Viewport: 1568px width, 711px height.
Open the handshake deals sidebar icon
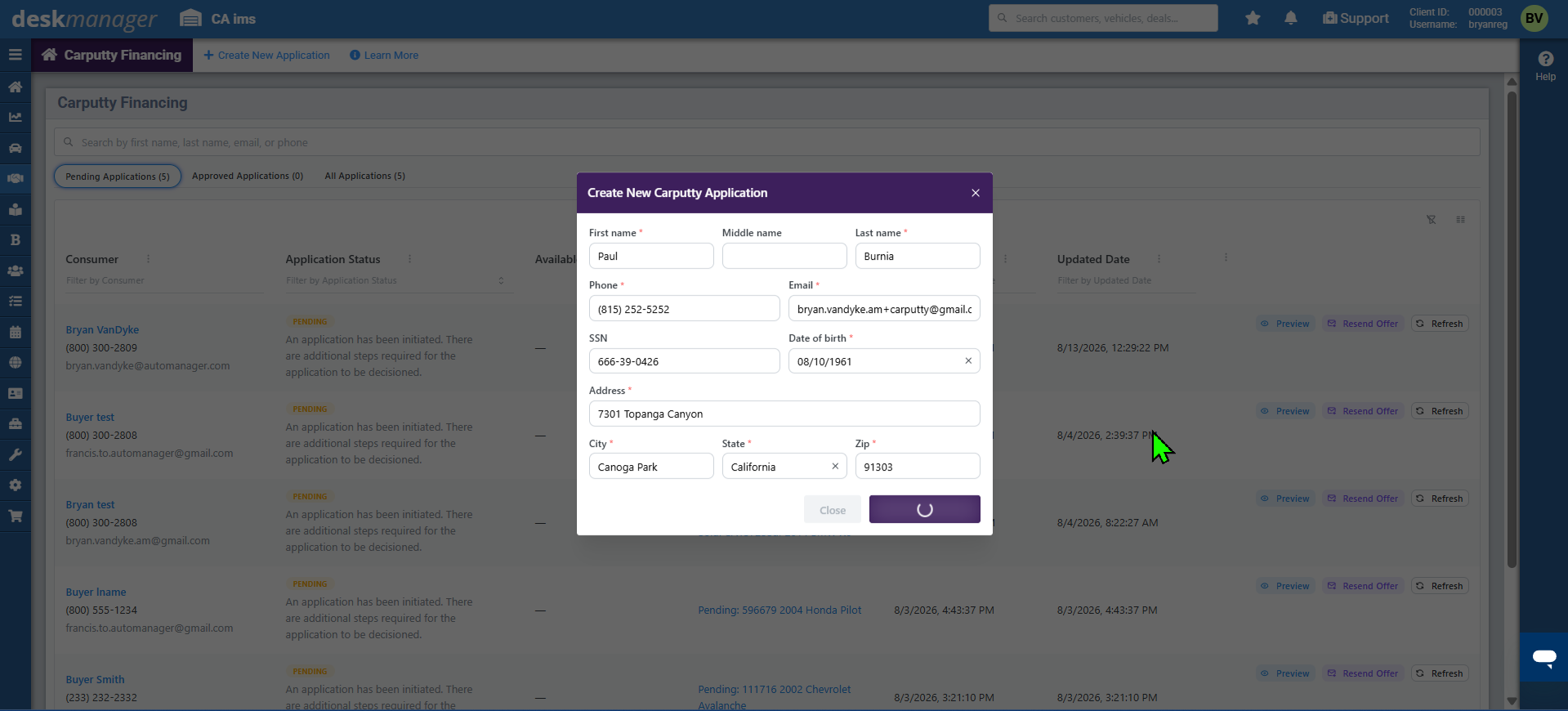click(15, 178)
